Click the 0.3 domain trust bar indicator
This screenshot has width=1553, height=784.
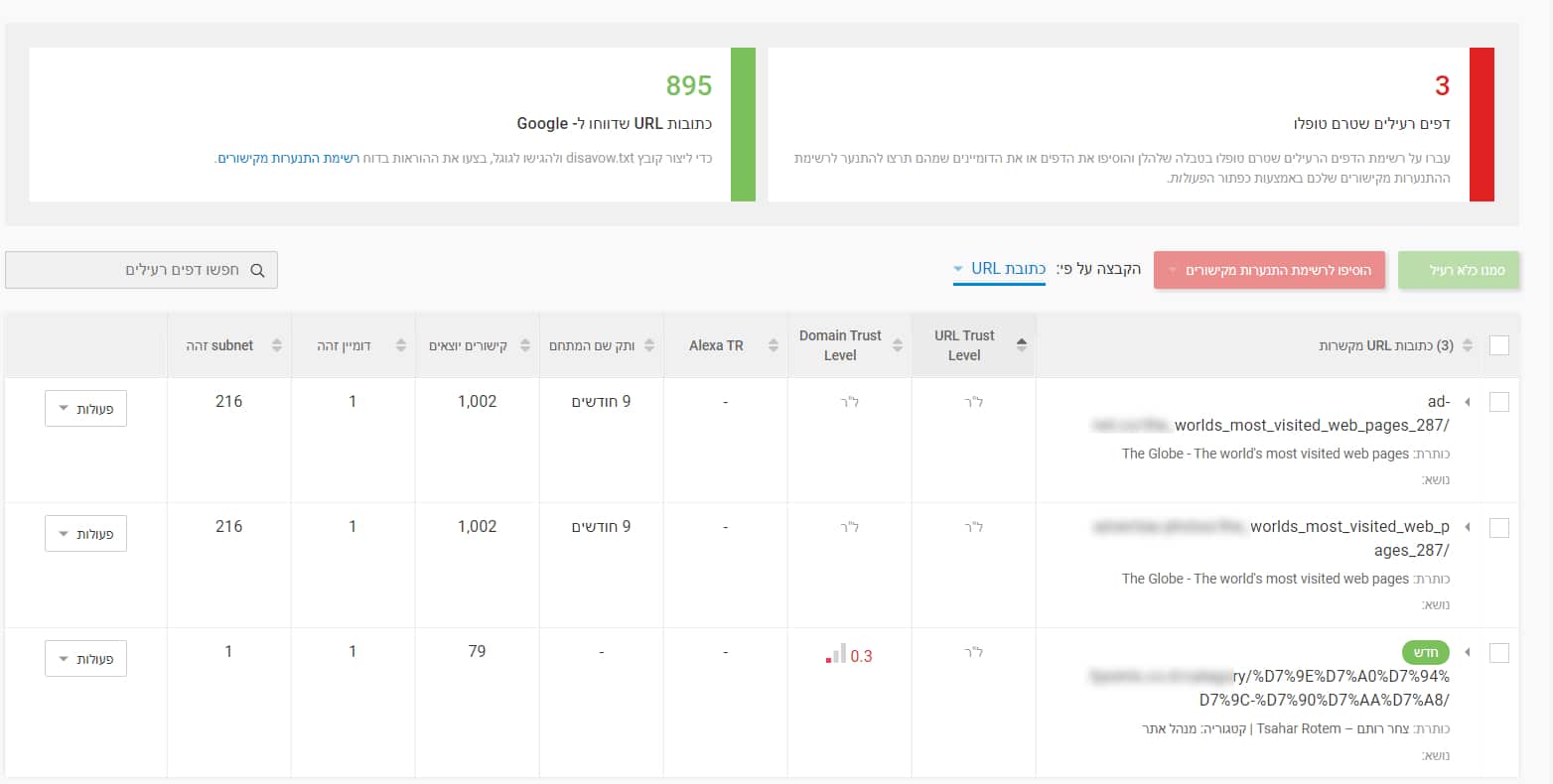pyautogui.click(x=836, y=654)
